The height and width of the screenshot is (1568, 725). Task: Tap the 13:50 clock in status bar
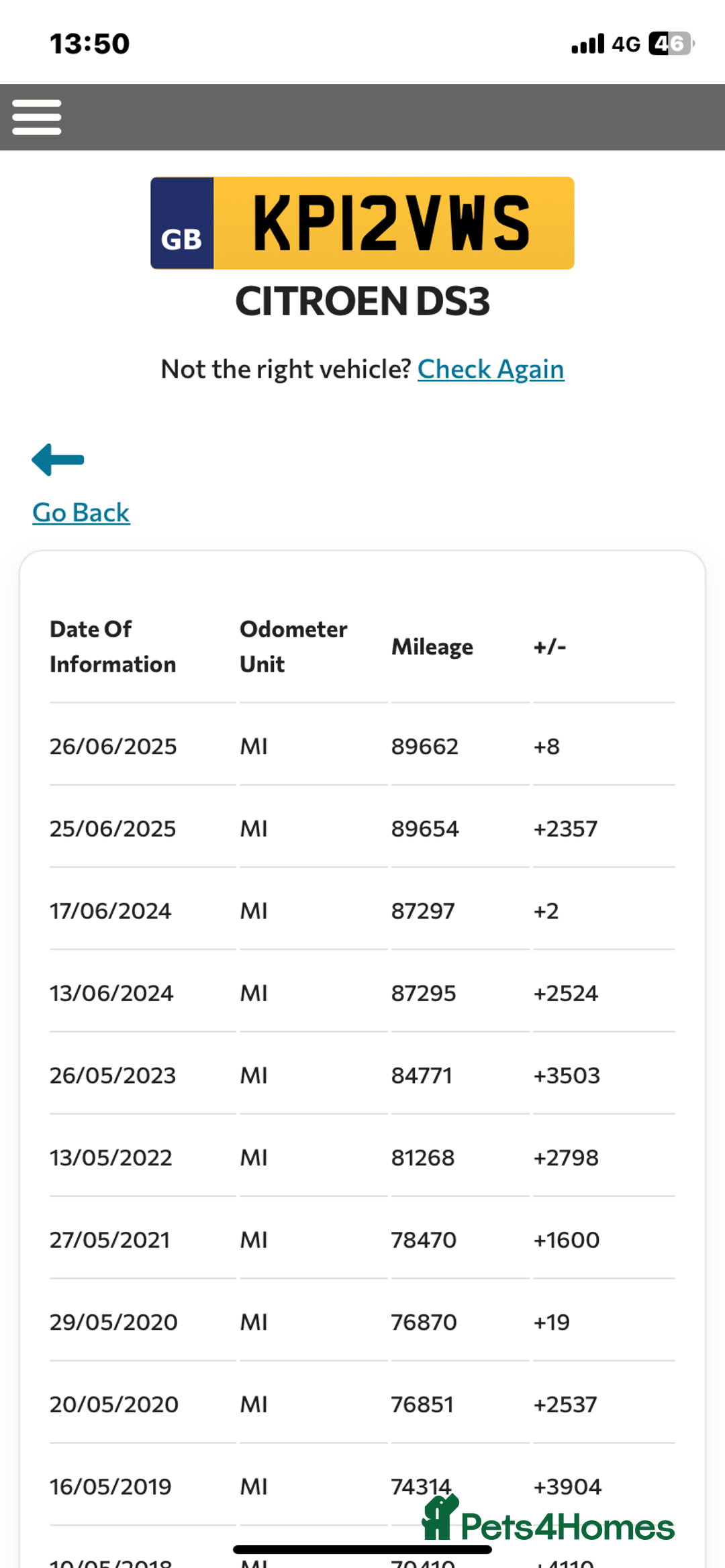click(x=89, y=44)
